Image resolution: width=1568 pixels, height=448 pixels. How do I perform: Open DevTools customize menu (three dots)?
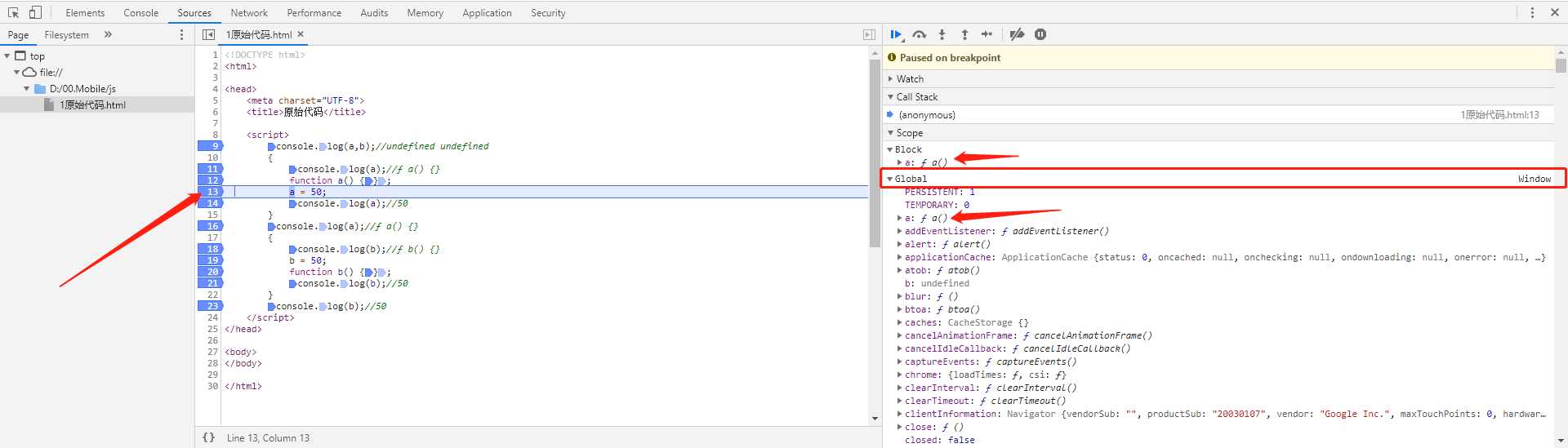[x=1532, y=12]
